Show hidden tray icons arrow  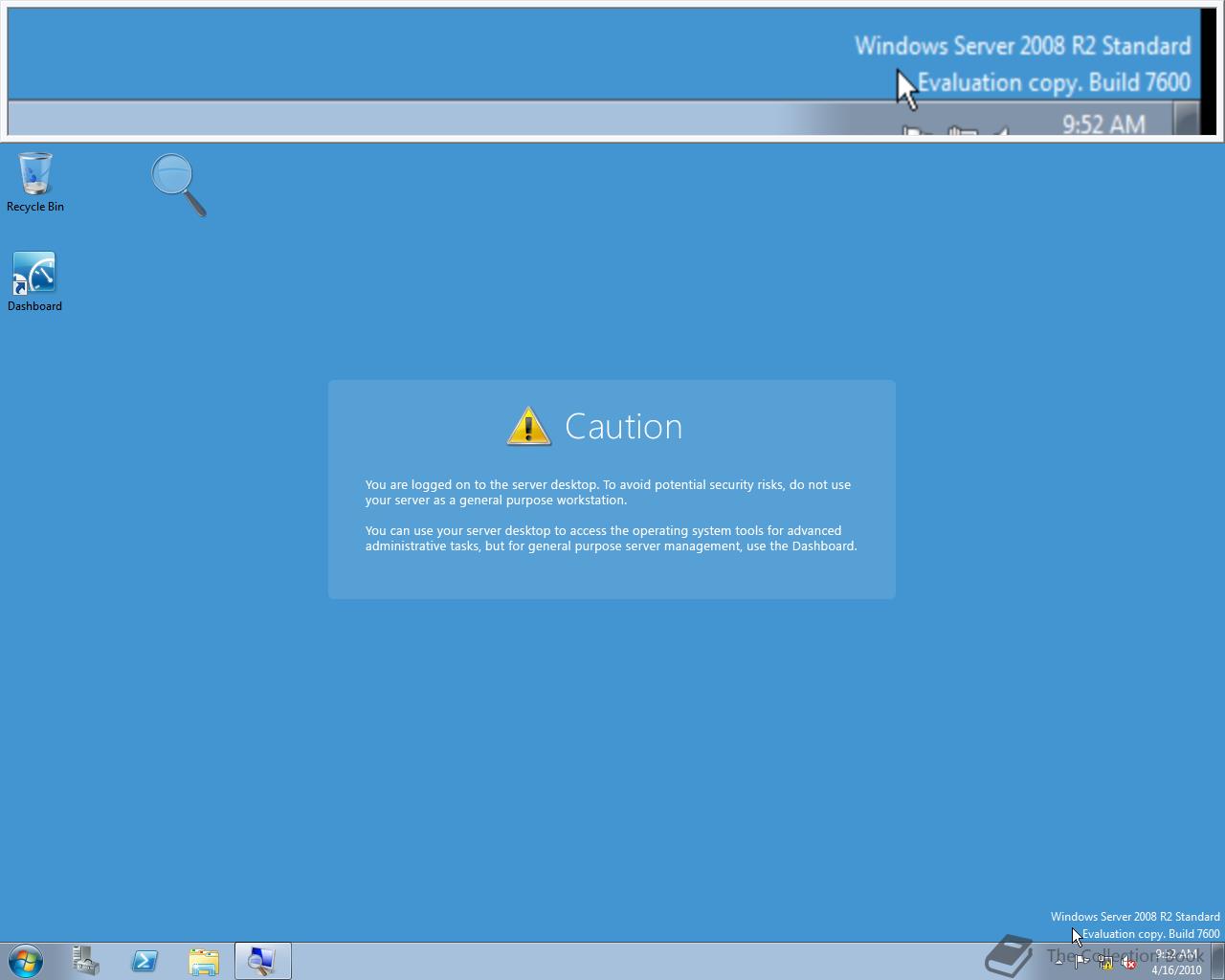(1058, 962)
